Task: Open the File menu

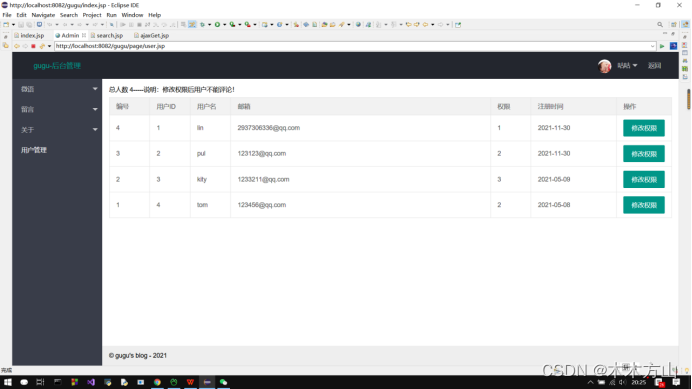Action: pos(7,15)
